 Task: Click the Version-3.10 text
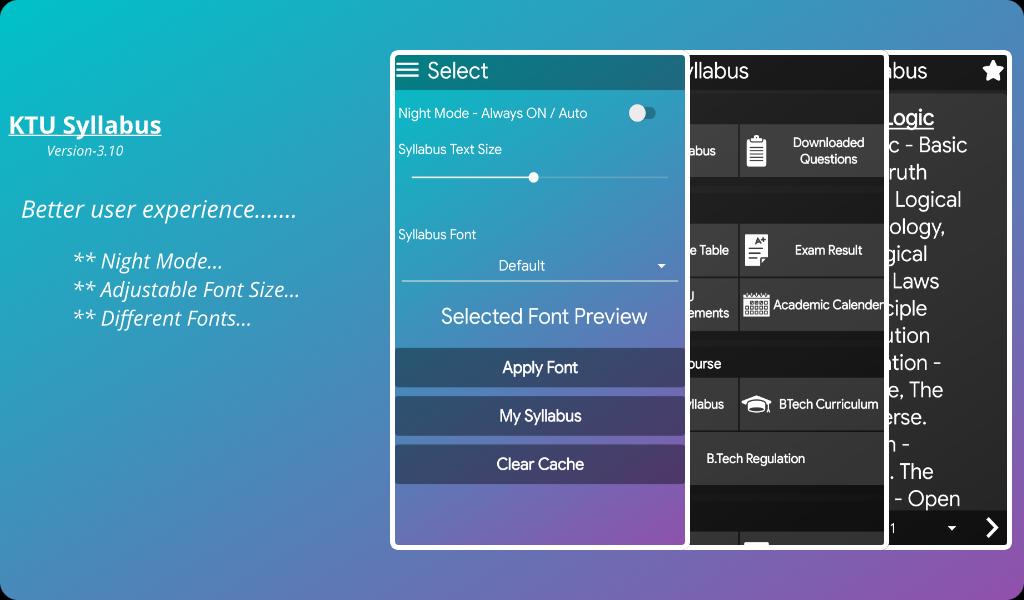(85, 151)
